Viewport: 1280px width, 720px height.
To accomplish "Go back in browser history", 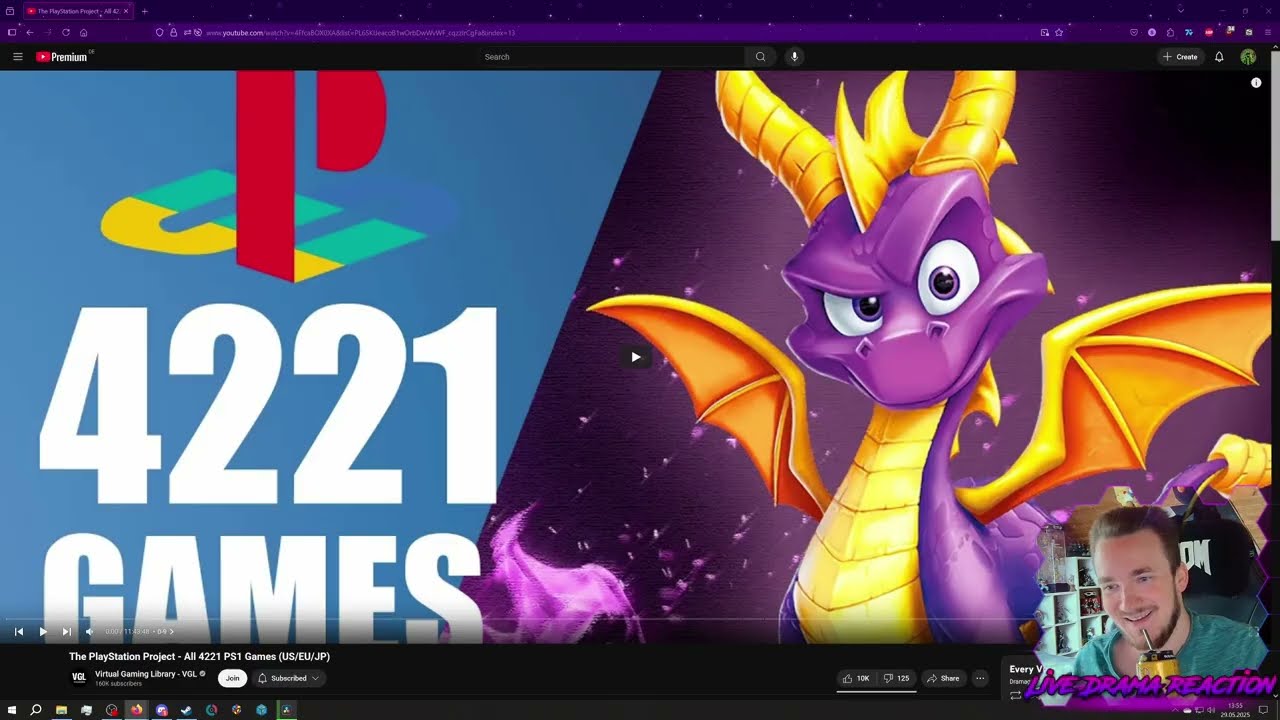I will 30,32.
